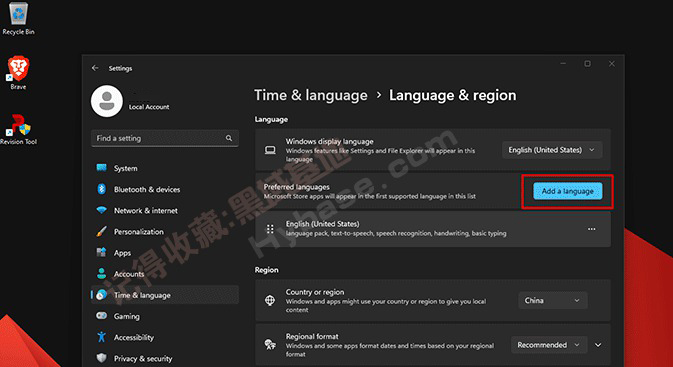Image resolution: width=673 pixels, height=367 pixels.
Task: Click the Preferred languages heading text
Action: pos(297,187)
